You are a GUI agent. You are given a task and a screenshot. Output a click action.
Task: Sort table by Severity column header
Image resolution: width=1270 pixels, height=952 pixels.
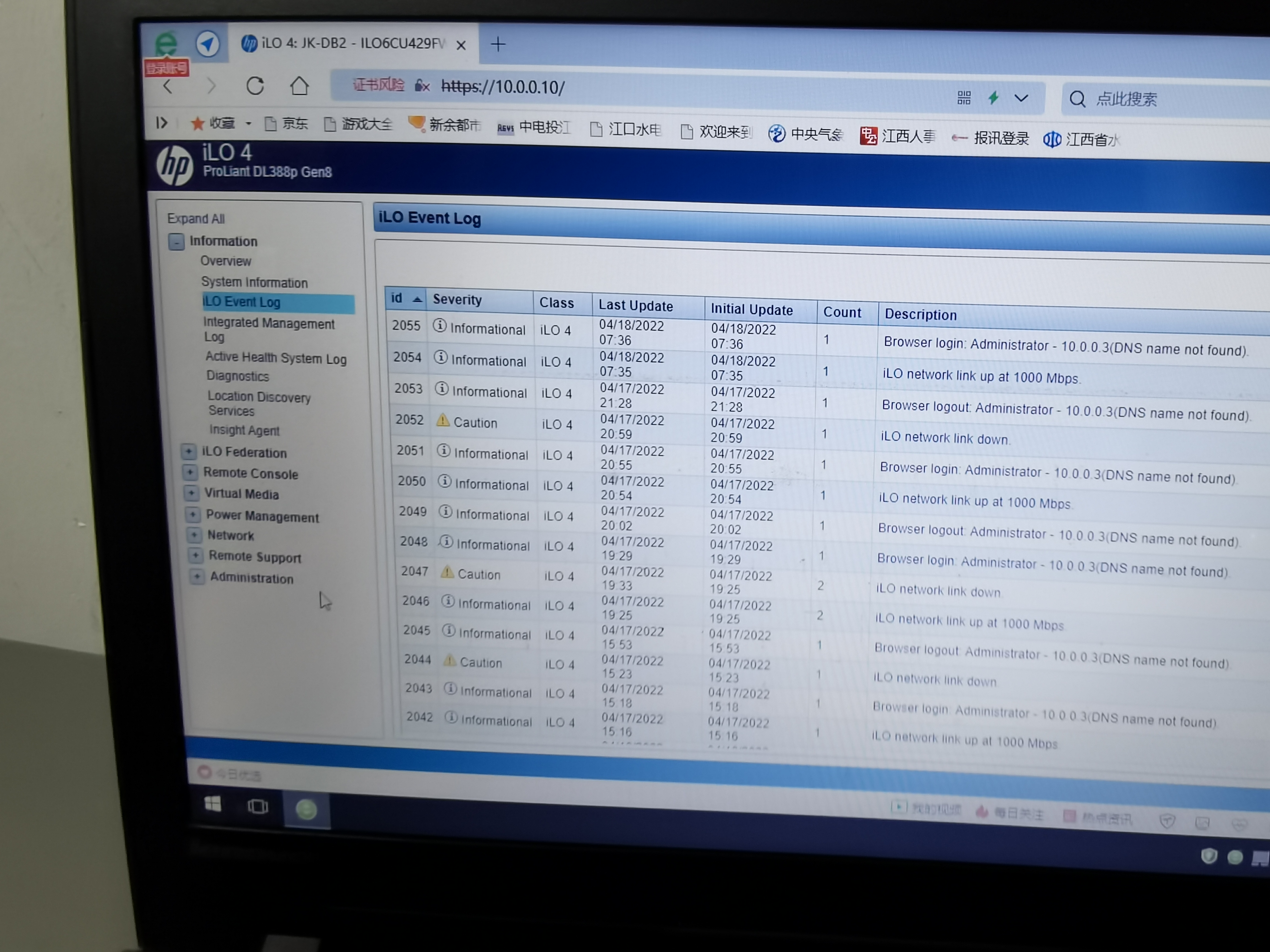coord(457,299)
